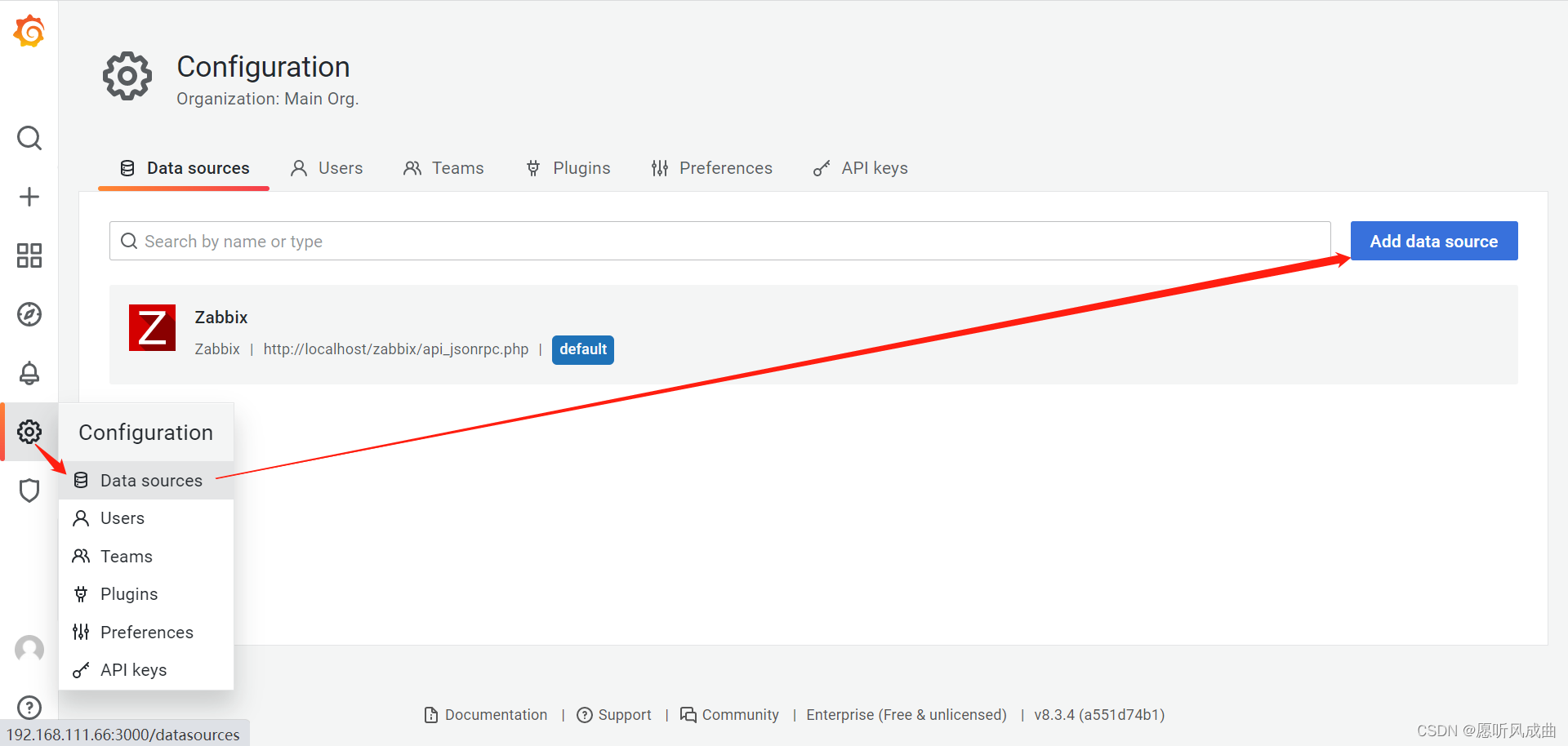This screenshot has width=1568, height=746.
Task: Click the Grafana logo home icon
Action: (29, 31)
